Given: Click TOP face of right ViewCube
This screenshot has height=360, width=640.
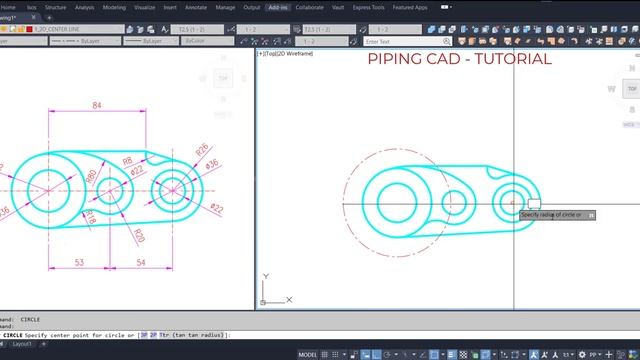Looking at the screenshot, I should [x=632, y=89].
